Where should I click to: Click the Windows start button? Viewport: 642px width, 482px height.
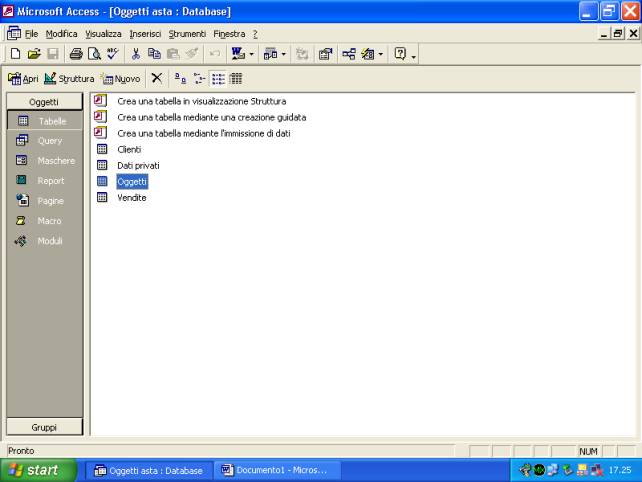tap(38, 470)
